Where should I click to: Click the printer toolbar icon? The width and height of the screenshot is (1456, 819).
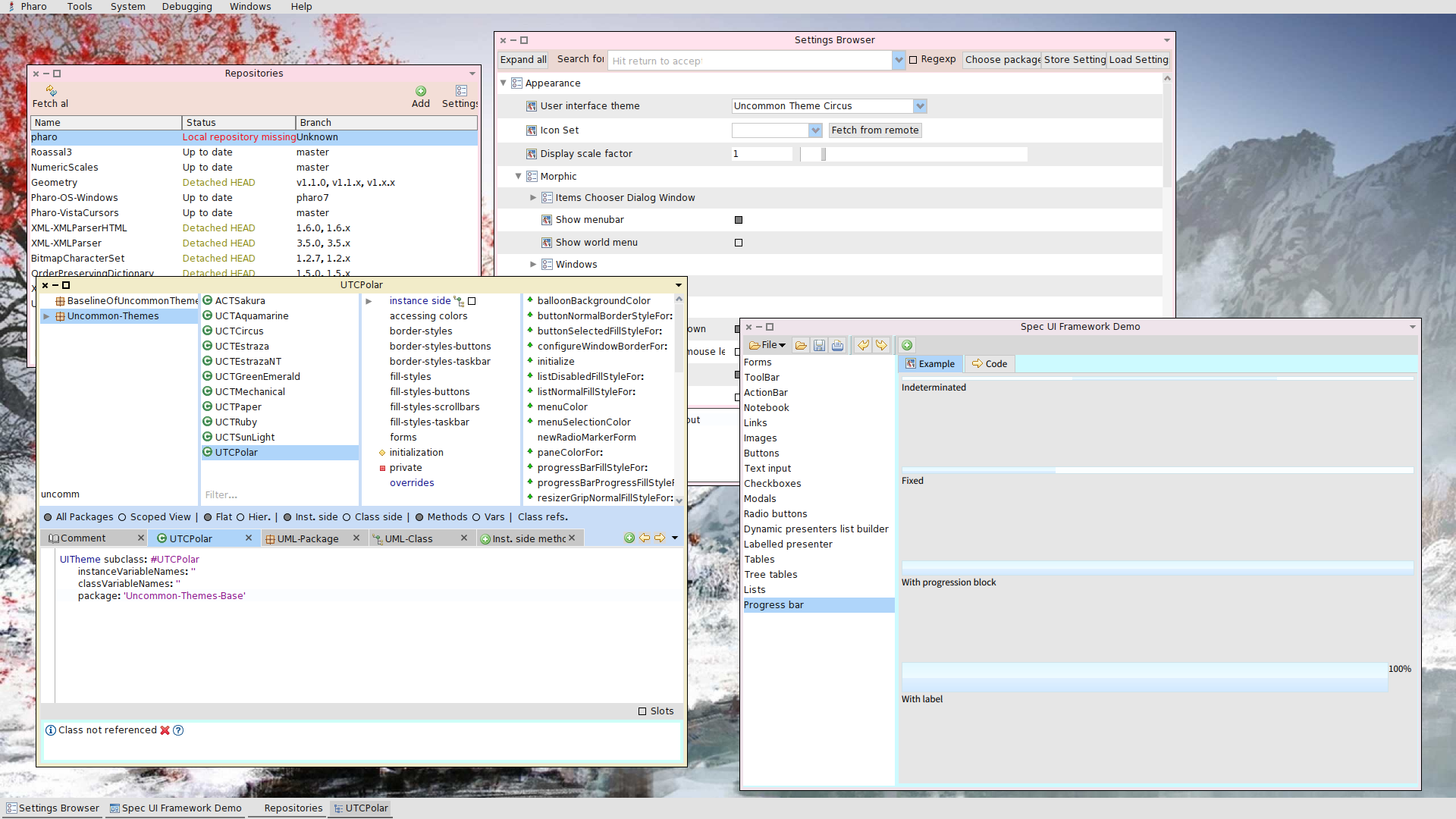coord(837,346)
